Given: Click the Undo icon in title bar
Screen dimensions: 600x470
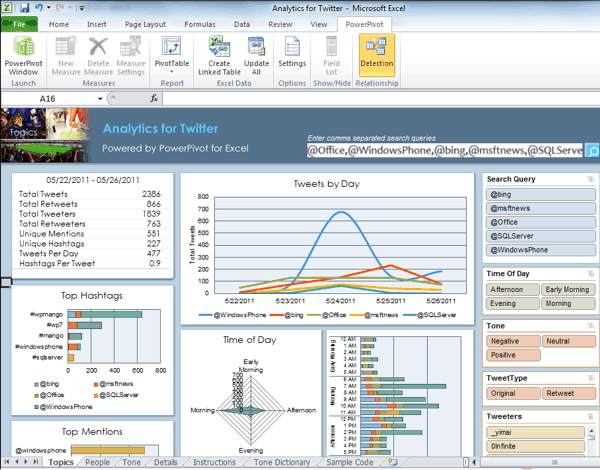Looking at the screenshot, I should [39, 7].
